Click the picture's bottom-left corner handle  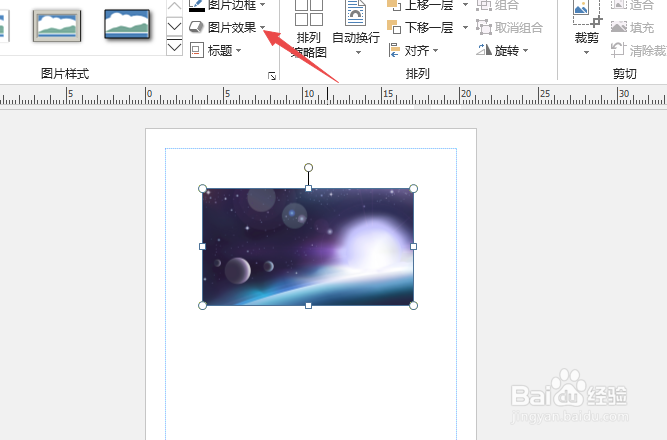tap(202, 306)
